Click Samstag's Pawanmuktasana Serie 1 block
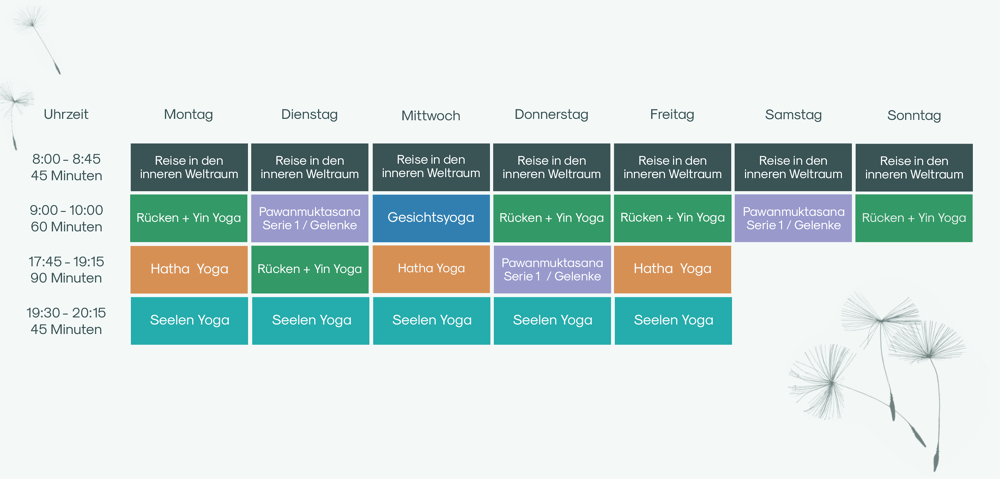 click(x=793, y=218)
